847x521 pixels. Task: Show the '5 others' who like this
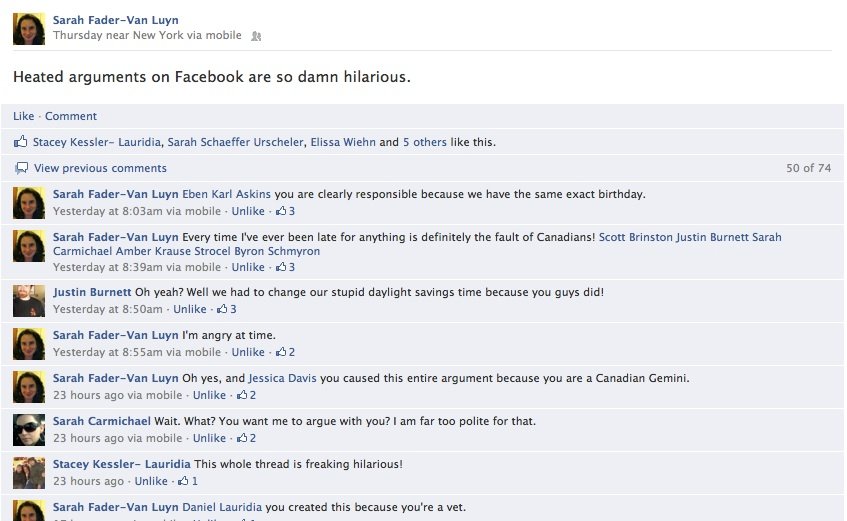tap(424, 142)
